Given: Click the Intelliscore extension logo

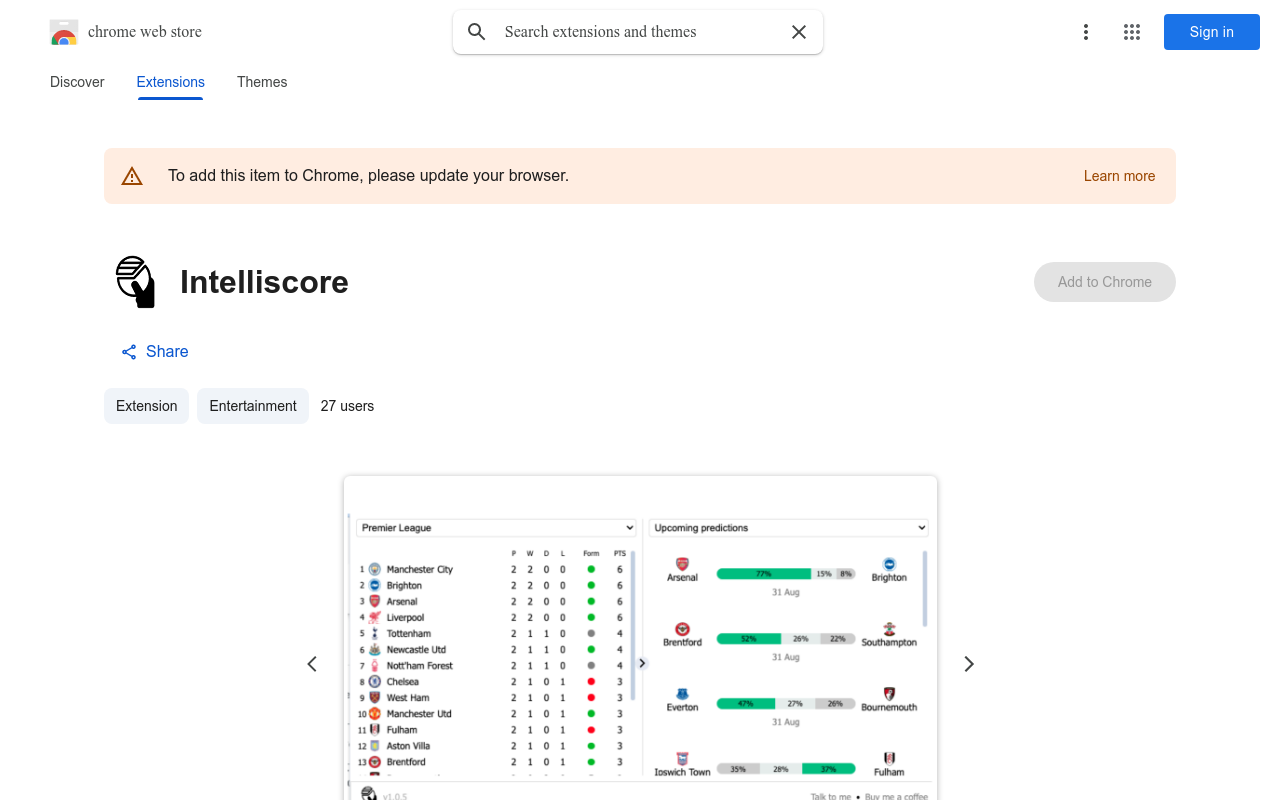Looking at the screenshot, I should [136, 282].
